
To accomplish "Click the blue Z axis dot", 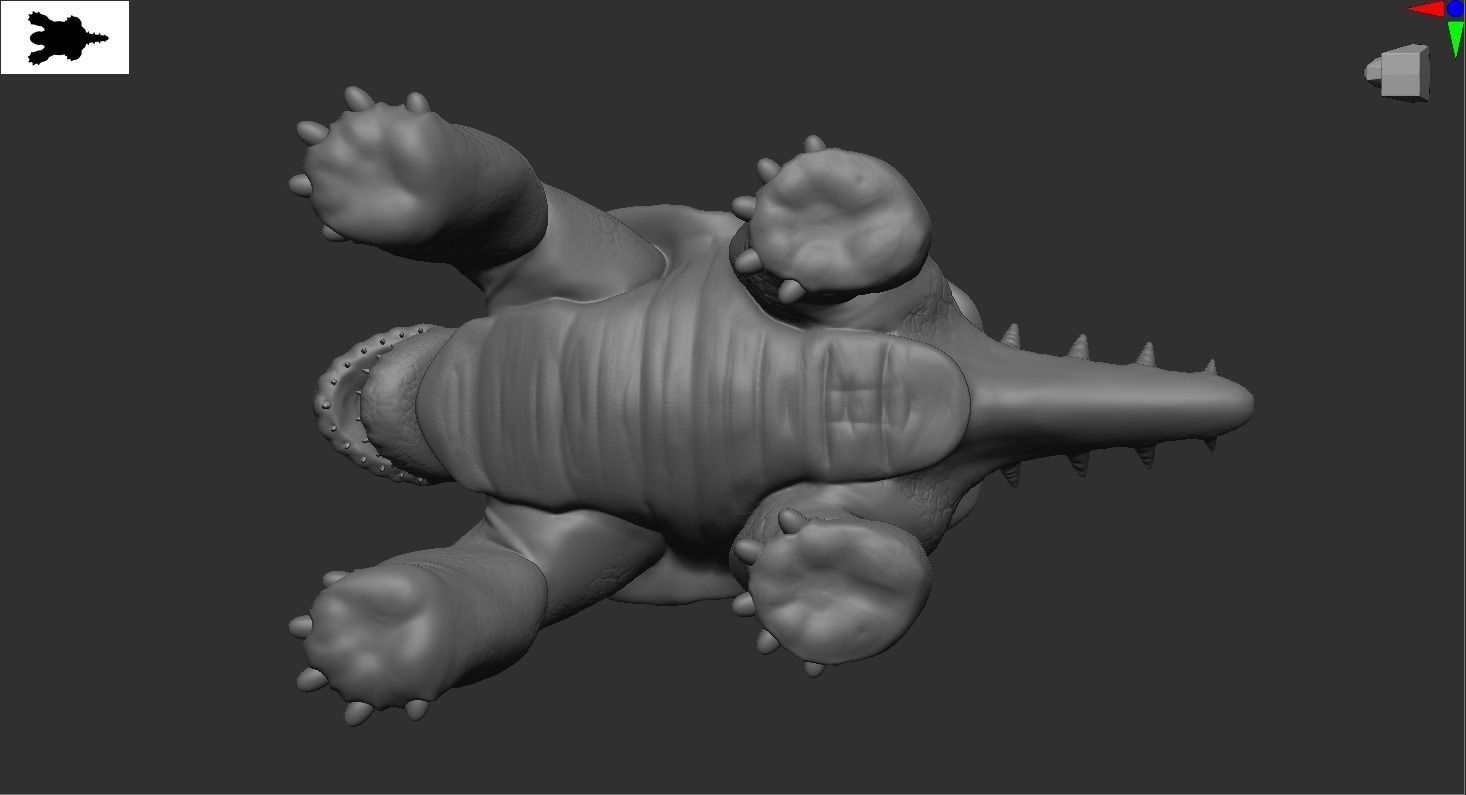I will click(1455, 8).
